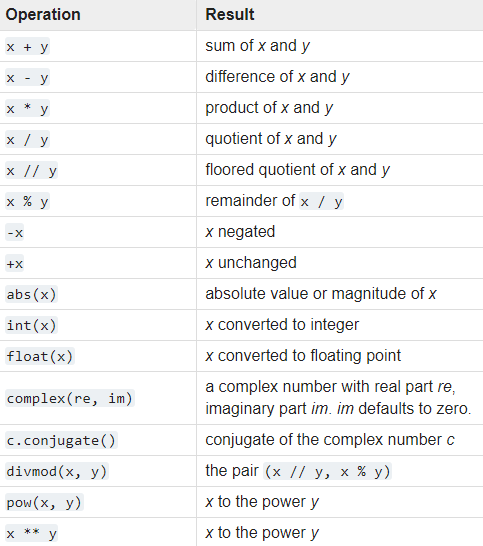Viewport: 483px width, 546px height.
Task: Click the 'x - y' operation code
Action: (x=28, y=77)
